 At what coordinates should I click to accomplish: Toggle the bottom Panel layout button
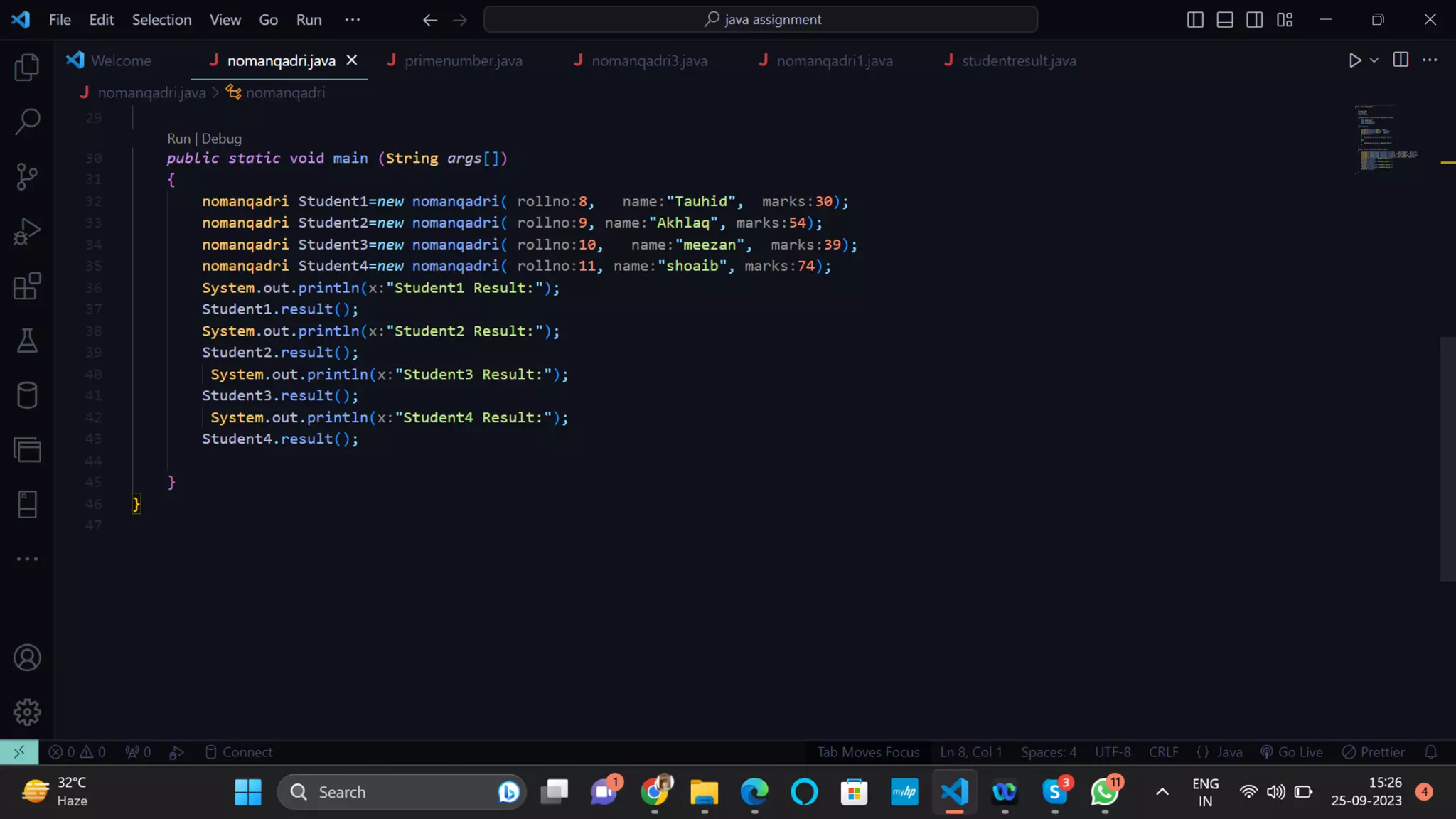click(1225, 20)
